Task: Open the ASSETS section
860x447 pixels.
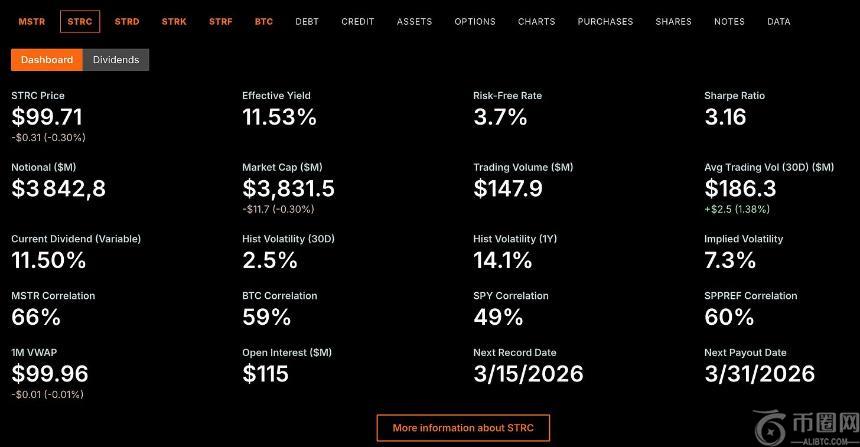Action: 414,21
